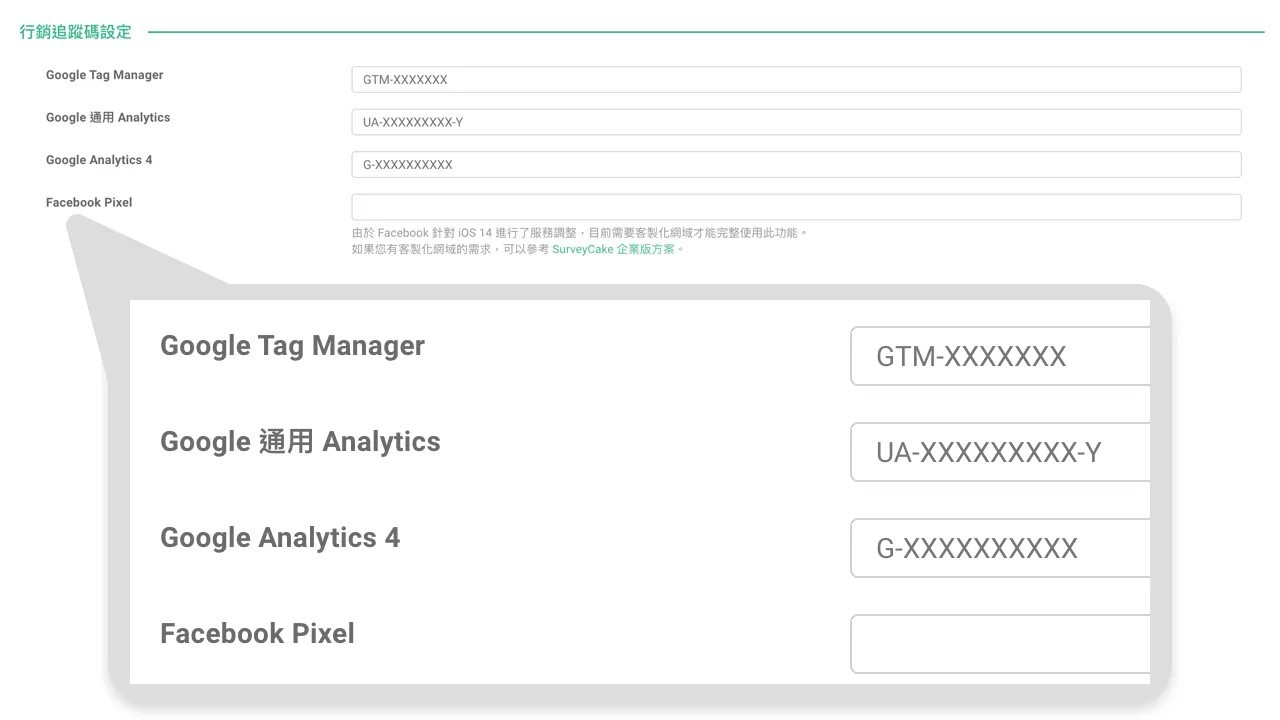1280x720 pixels.
Task: Click the 如果您有客製化網域的需求 hint text
Action: click(x=450, y=250)
